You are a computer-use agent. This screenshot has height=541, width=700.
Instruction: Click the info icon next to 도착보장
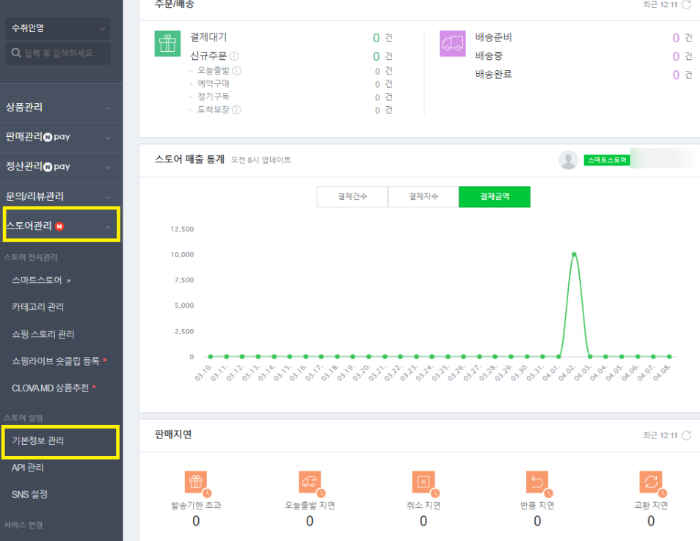coord(237,109)
